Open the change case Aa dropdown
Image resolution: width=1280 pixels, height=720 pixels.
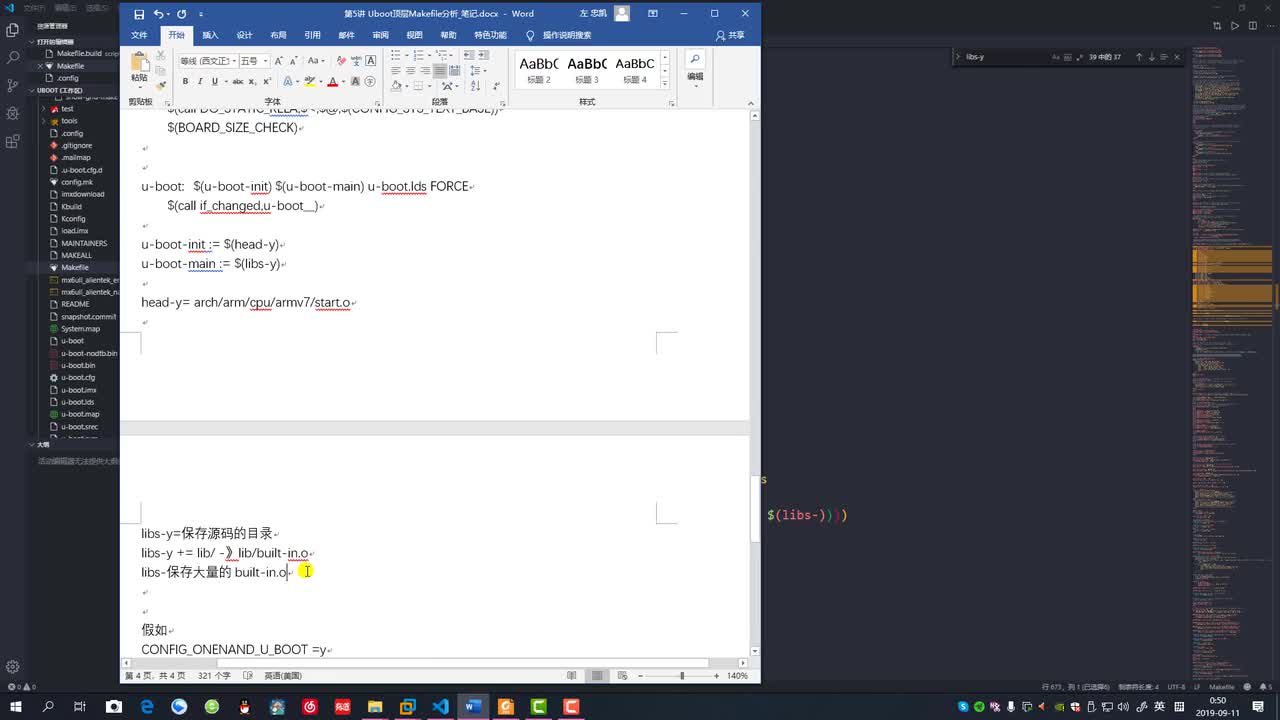[314, 61]
